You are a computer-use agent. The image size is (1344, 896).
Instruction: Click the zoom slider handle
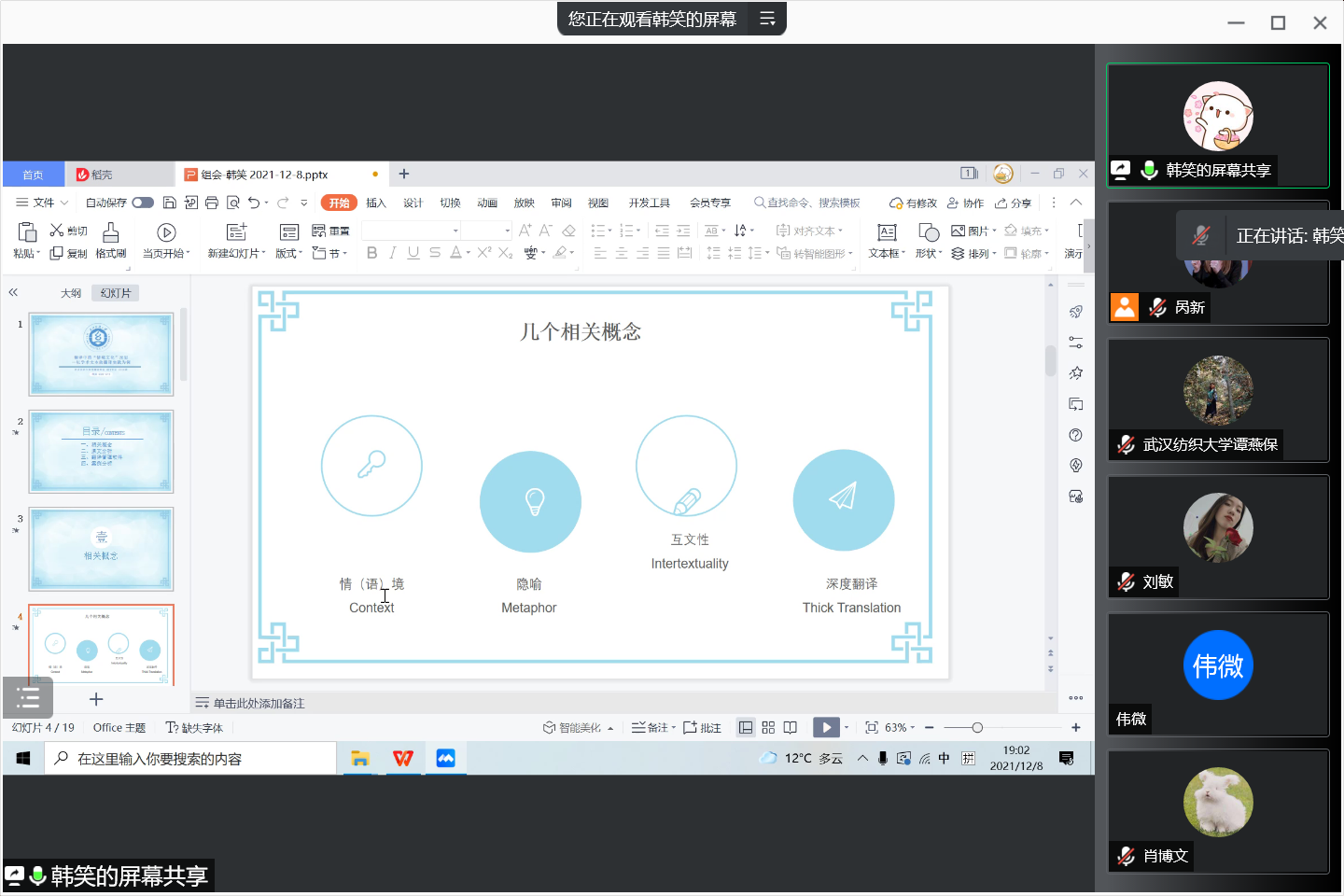977,727
